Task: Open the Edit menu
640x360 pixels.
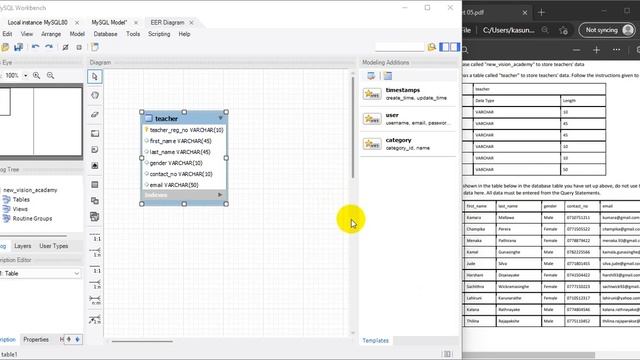Action: tap(7, 34)
